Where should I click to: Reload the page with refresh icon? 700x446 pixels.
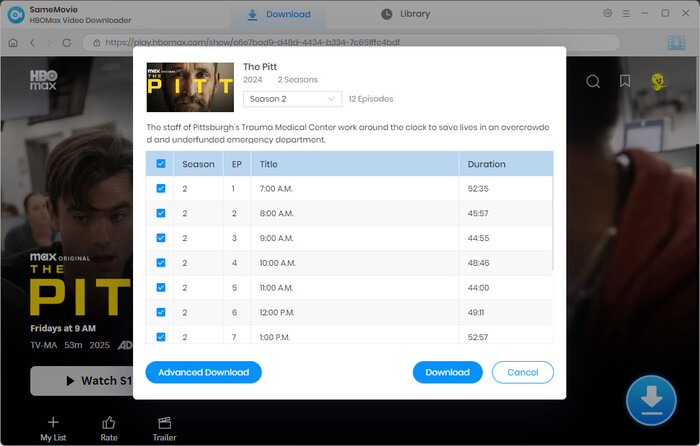(67, 43)
